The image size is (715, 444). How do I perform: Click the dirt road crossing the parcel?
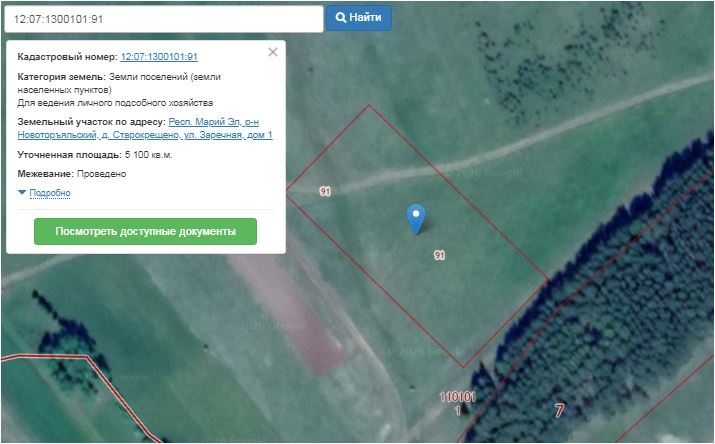tap(400, 168)
